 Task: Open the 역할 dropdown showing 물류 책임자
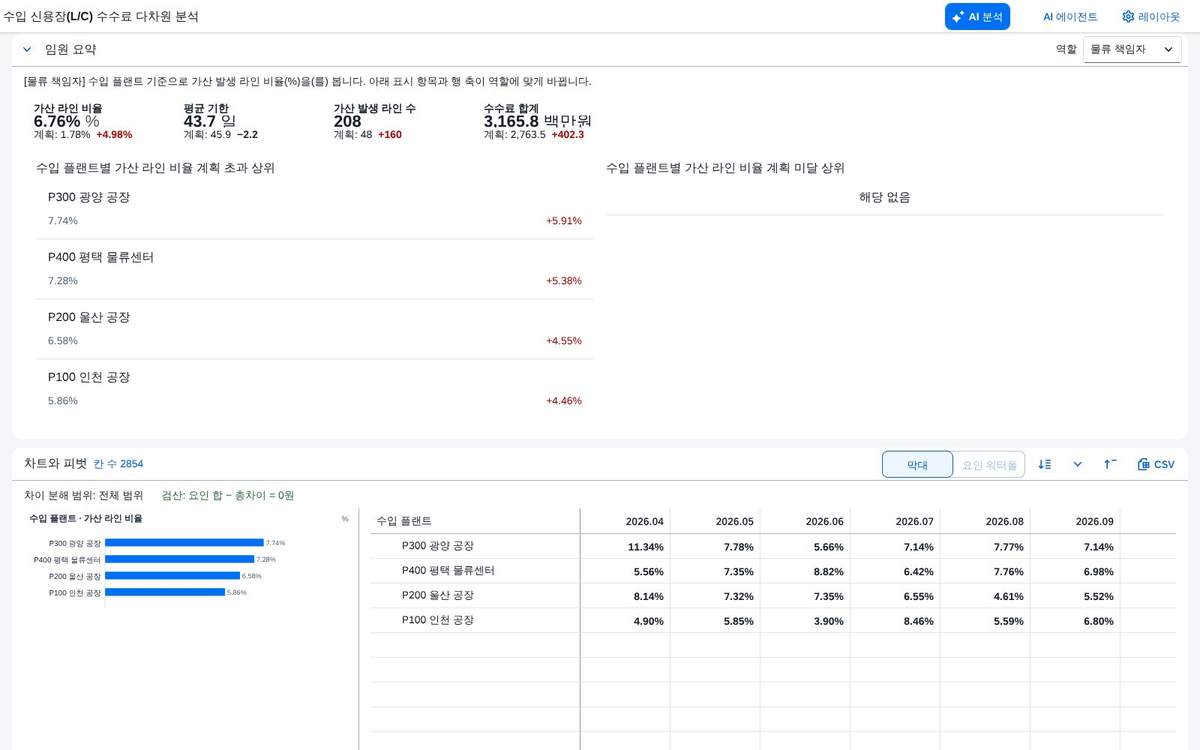click(1132, 49)
